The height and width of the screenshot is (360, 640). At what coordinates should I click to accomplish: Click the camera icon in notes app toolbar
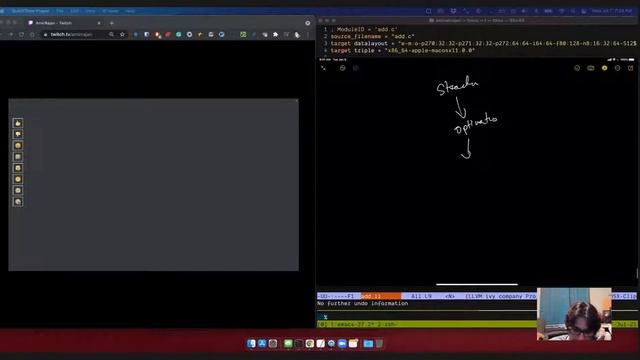click(x=591, y=68)
